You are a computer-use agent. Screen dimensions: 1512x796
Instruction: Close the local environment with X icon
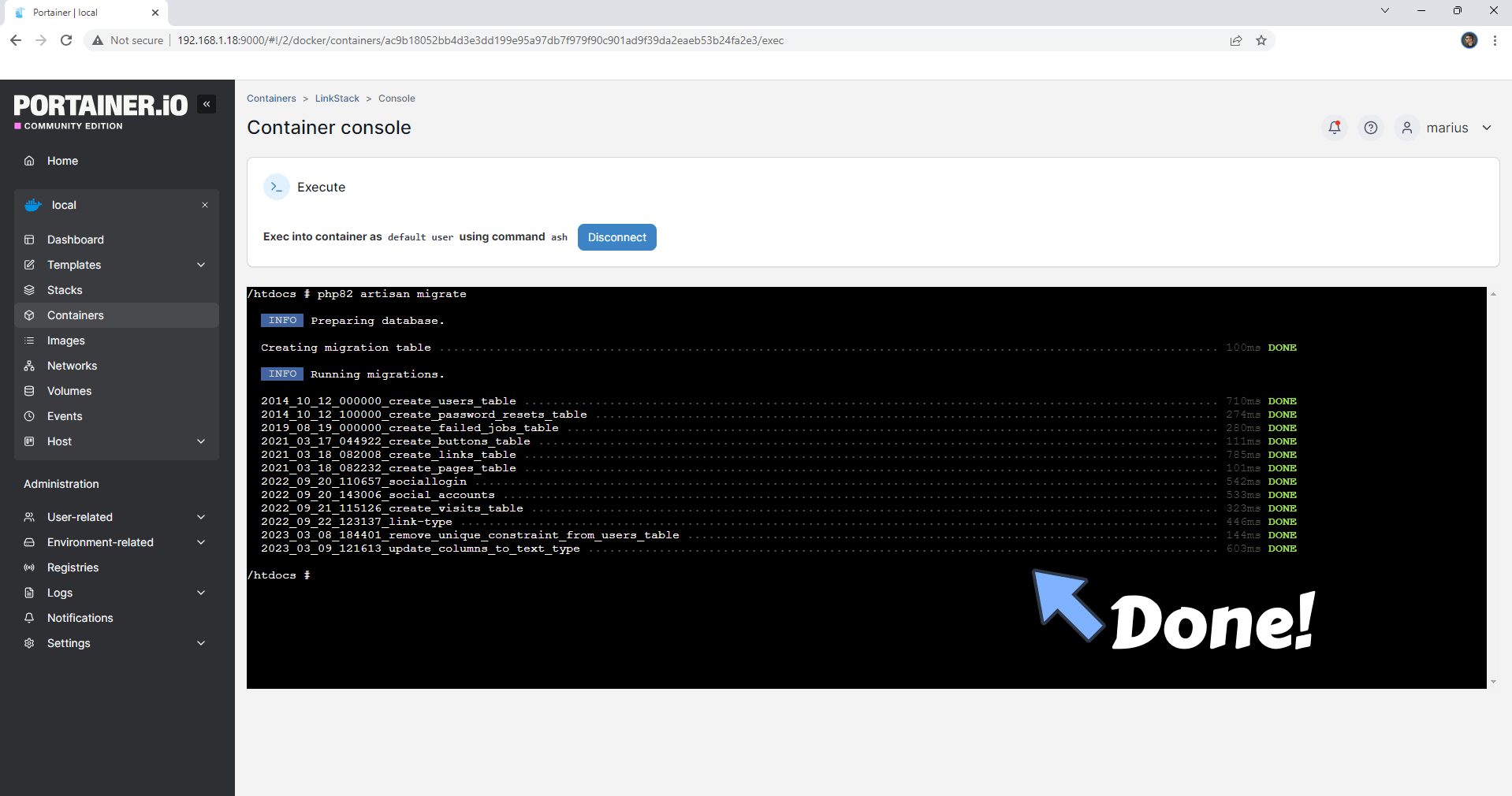coord(205,205)
